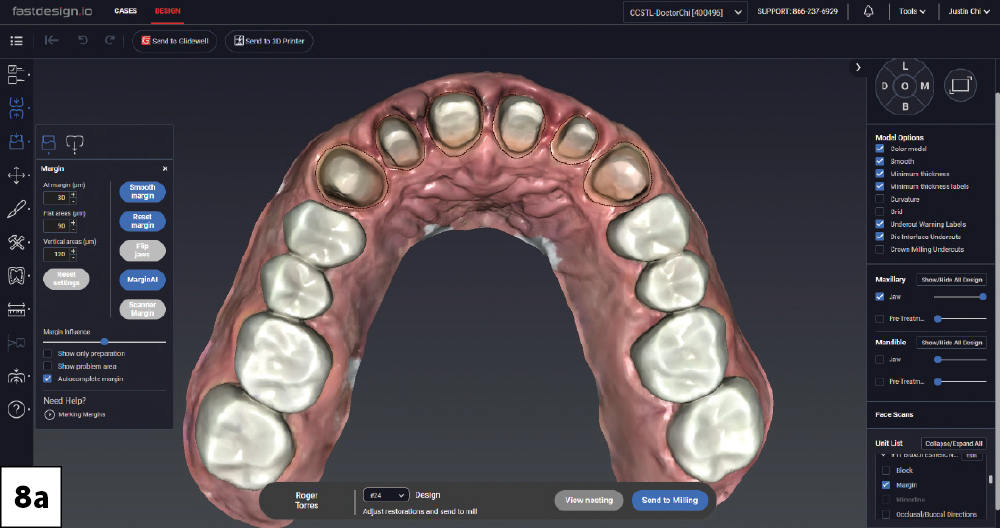The width and height of the screenshot is (1000, 528).
Task: Close the Margin panel
Action: (x=165, y=168)
